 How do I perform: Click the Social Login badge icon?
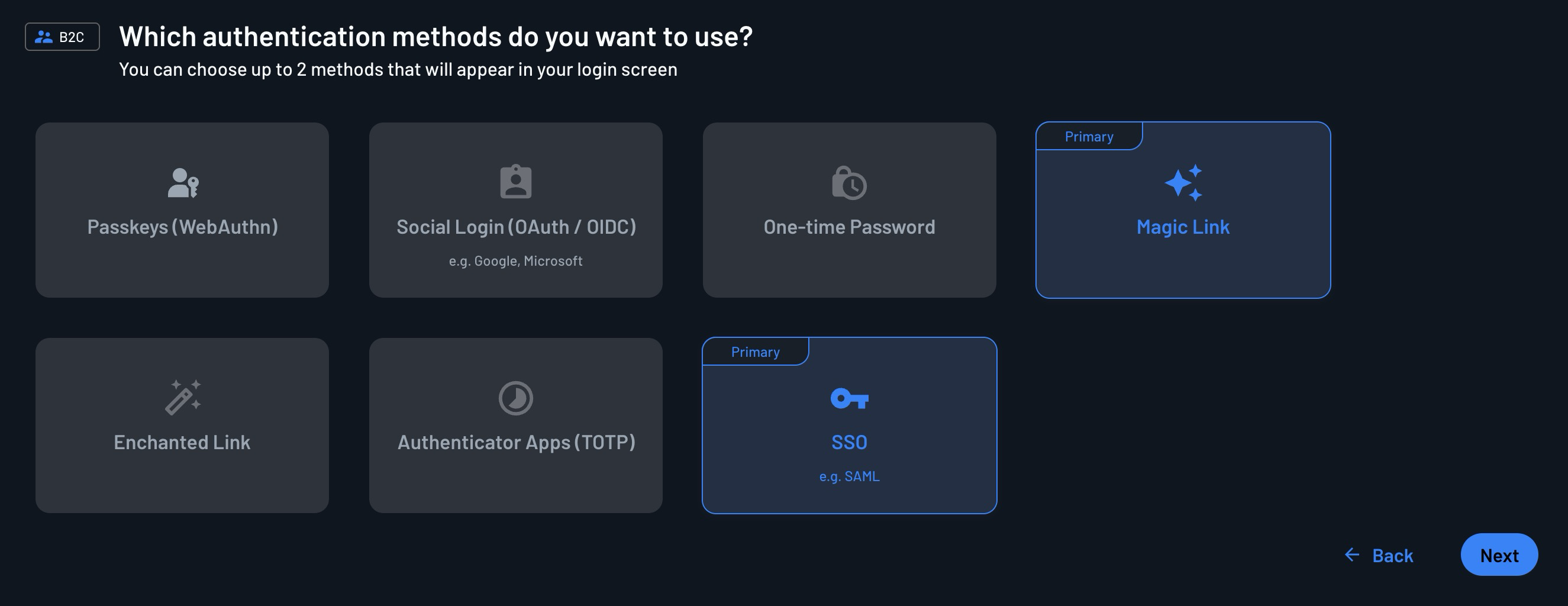515,182
